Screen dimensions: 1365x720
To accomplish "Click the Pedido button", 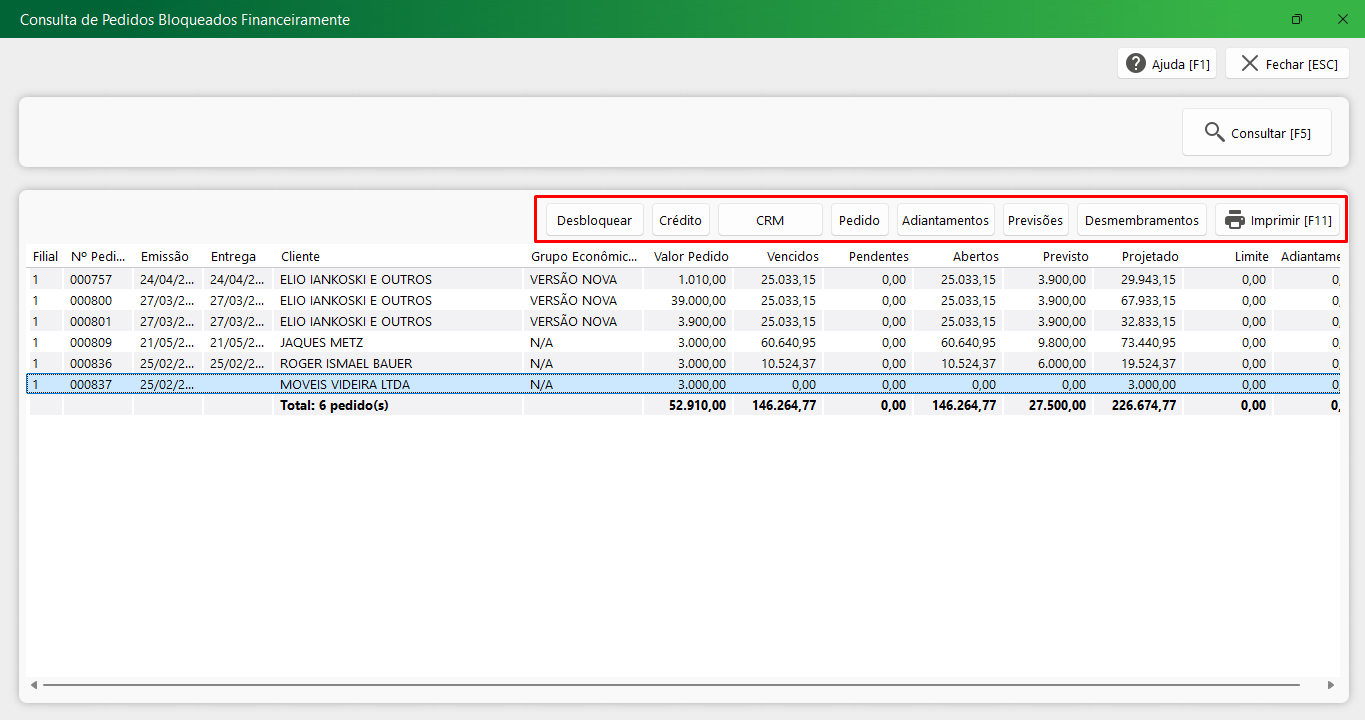I will pos(859,220).
